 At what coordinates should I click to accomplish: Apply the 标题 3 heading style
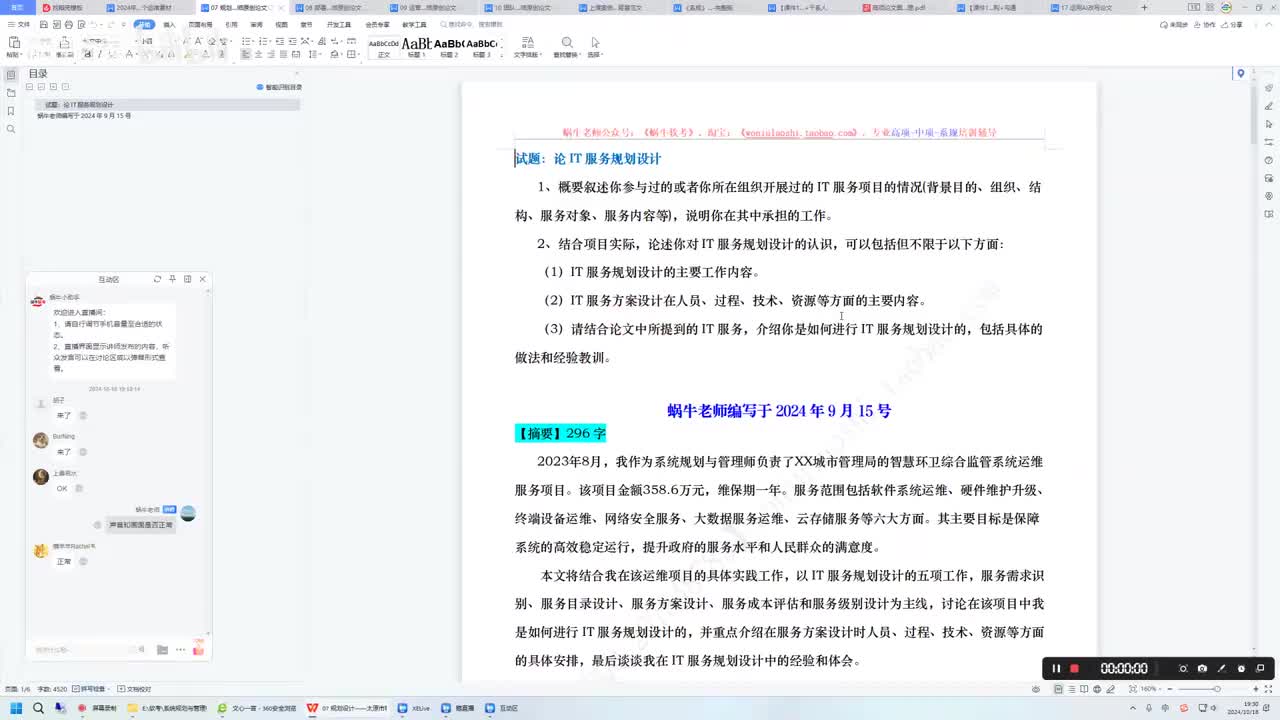[x=482, y=46]
